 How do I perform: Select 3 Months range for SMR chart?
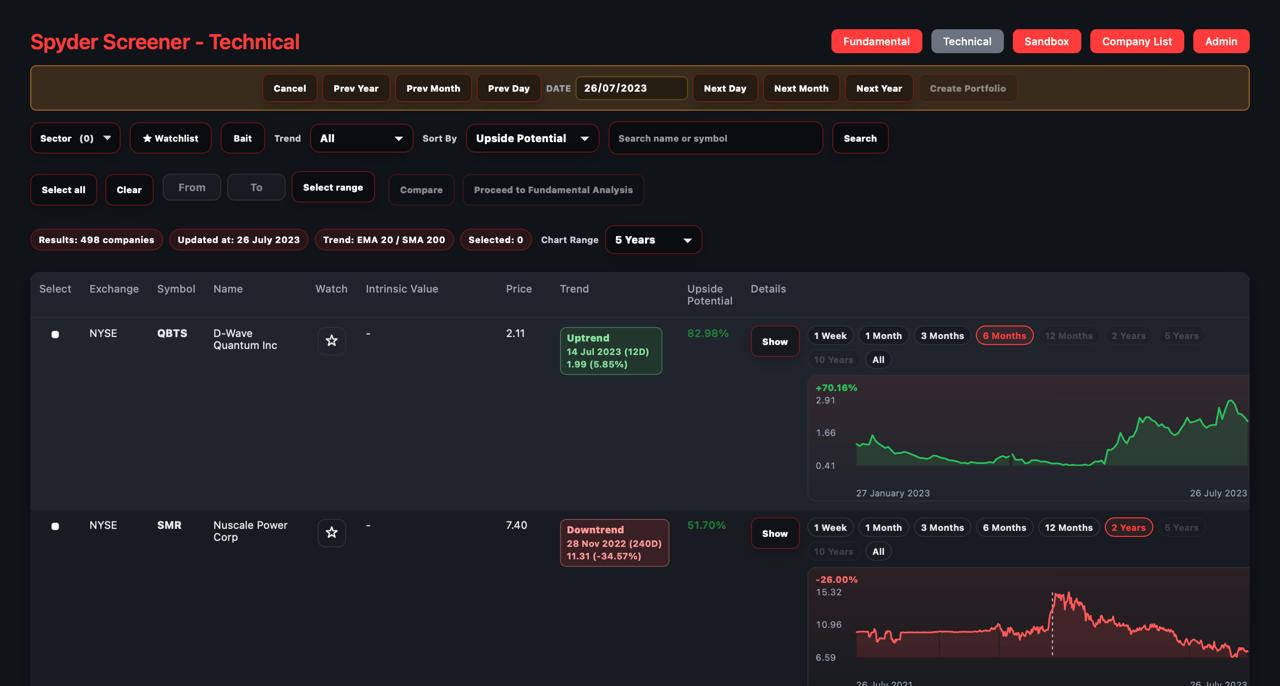point(942,528)
